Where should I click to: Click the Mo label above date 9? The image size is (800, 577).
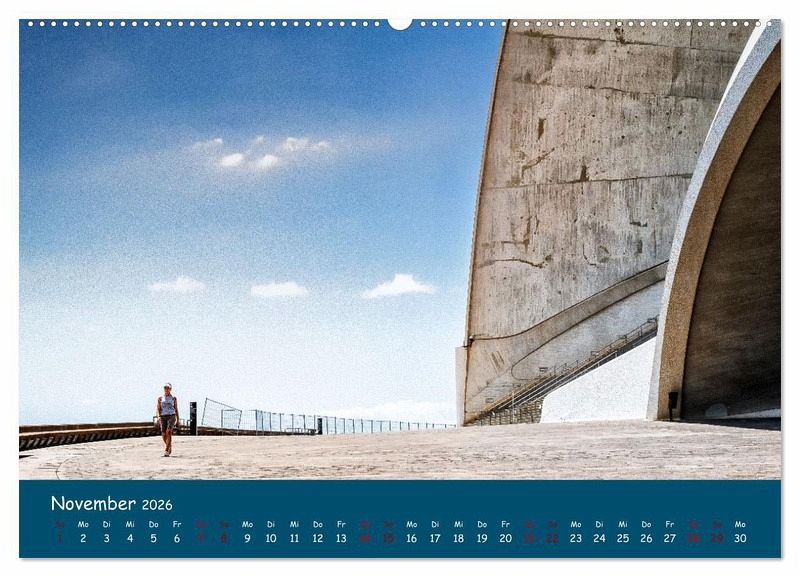coord(247,524)
